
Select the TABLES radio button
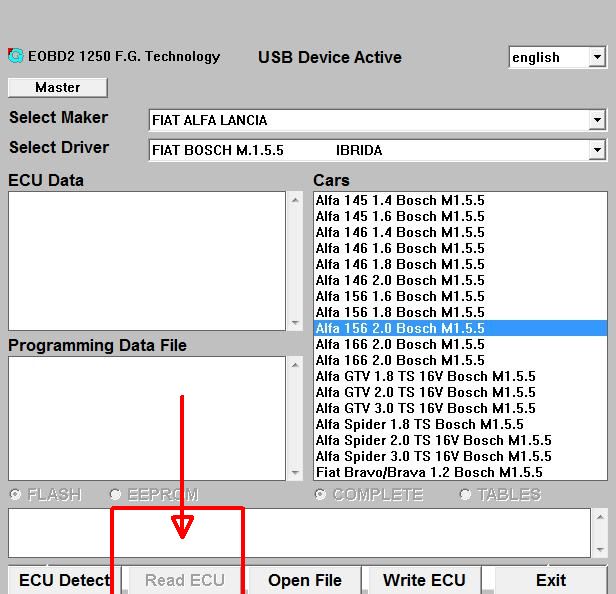(465, 494)
